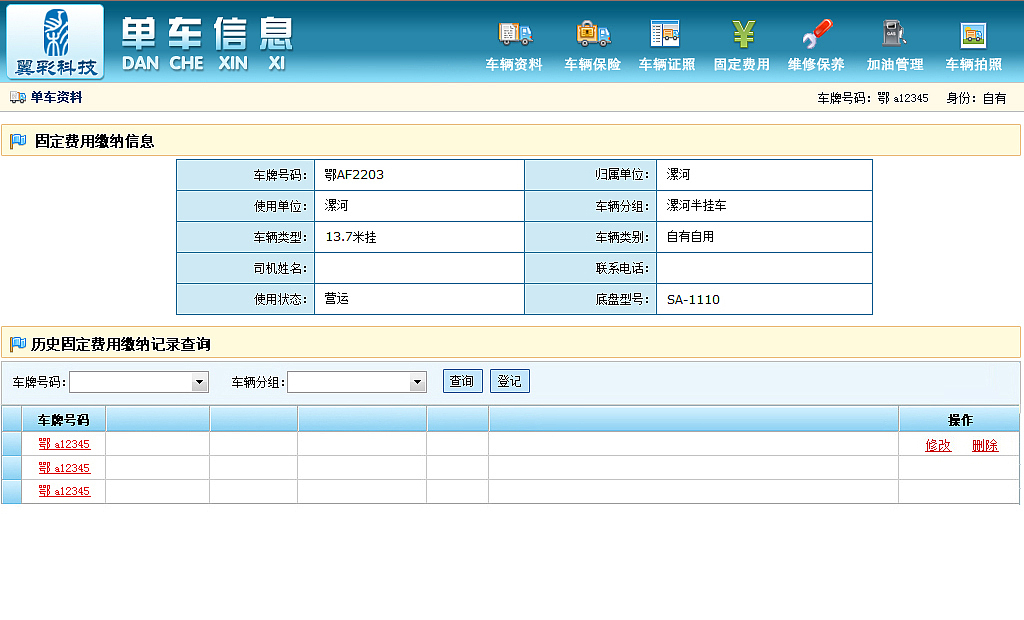The image size is (1024, 620).
Task: Click the 操作 column header
Action: point(959,419)
